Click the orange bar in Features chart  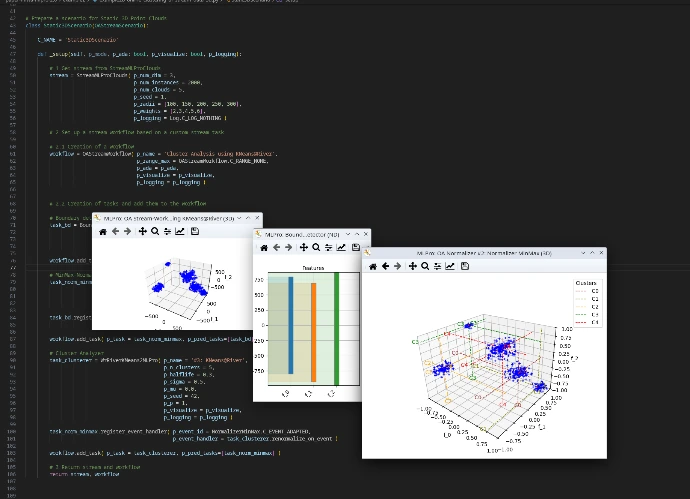pyautogui.click(x=313, y=329)
